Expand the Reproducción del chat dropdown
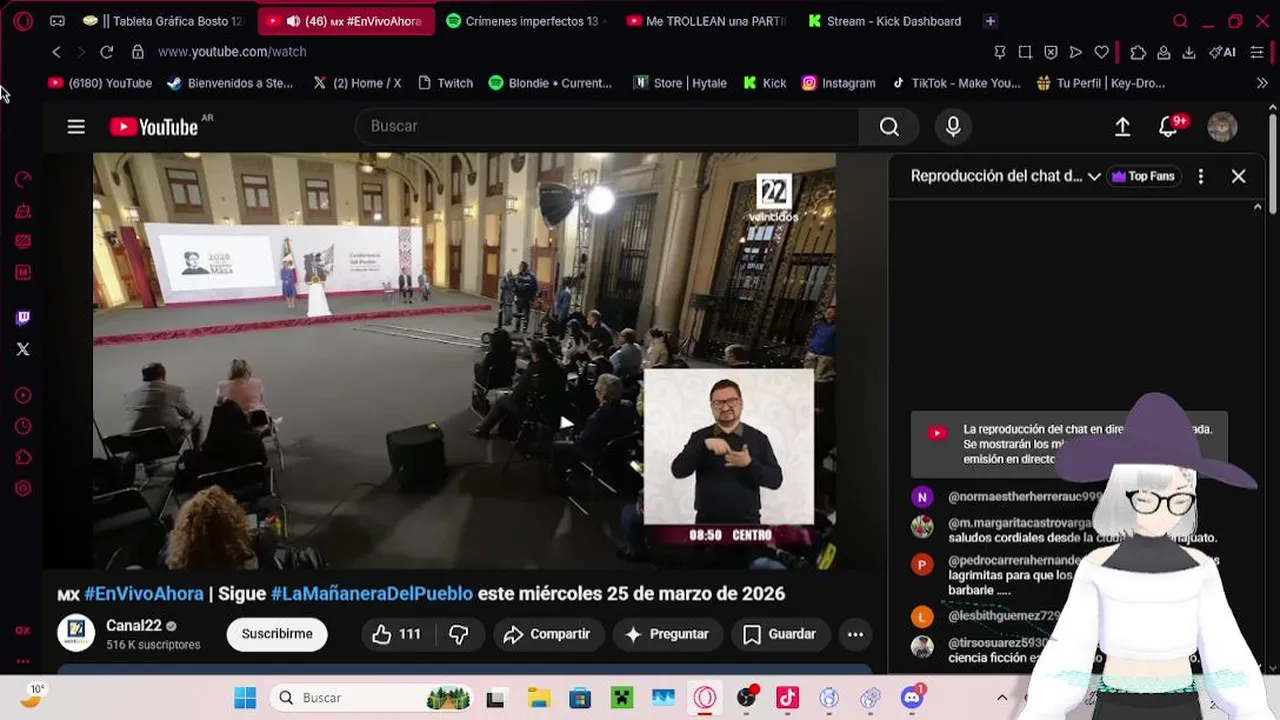1280x720 pixels. click(x=1005, y=176)
